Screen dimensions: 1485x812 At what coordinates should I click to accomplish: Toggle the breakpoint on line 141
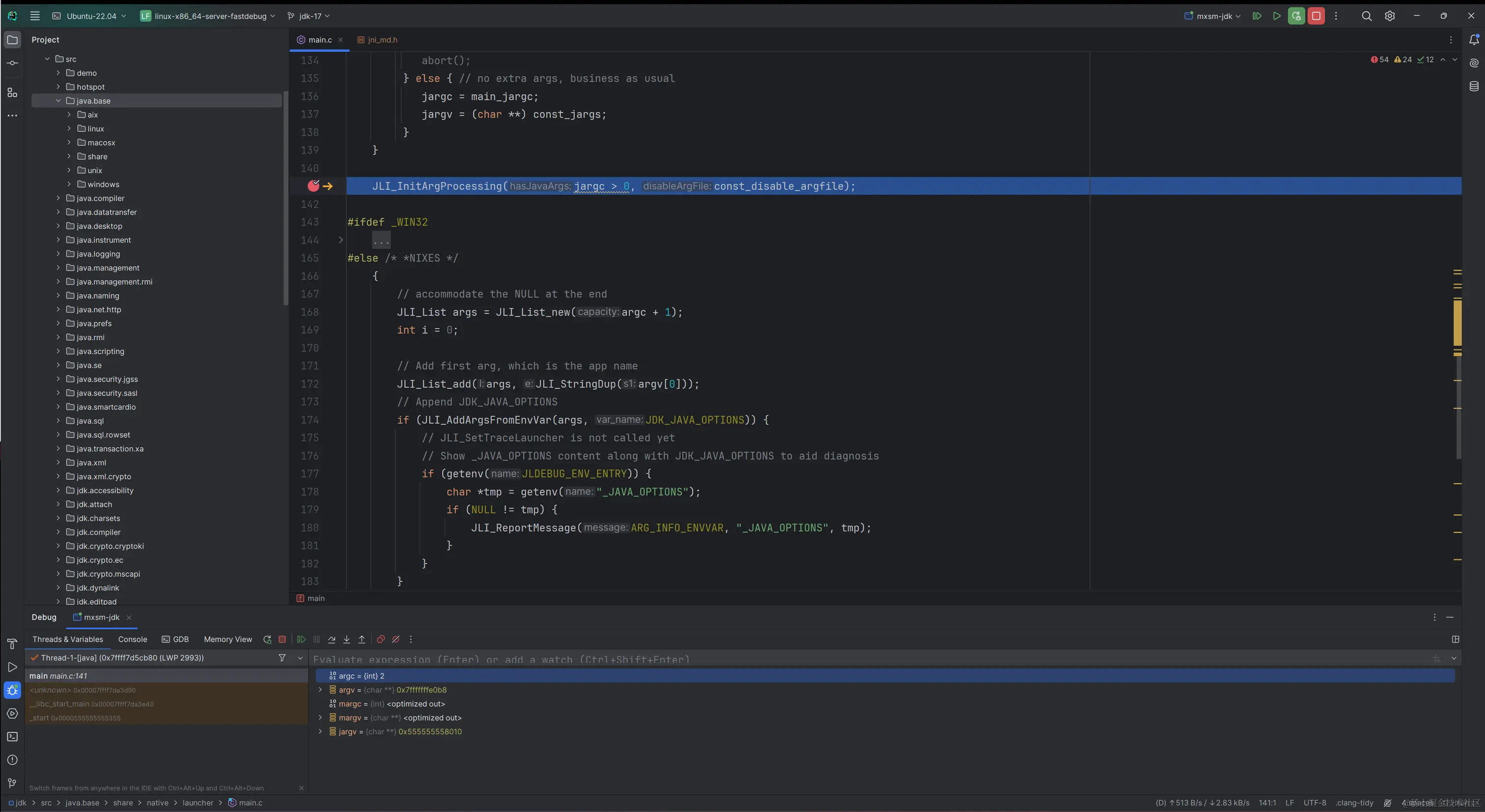click(x=313, y=186)
